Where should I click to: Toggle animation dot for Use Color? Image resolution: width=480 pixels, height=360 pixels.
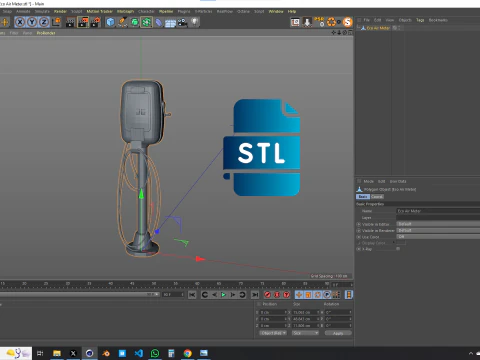(359, 237)
